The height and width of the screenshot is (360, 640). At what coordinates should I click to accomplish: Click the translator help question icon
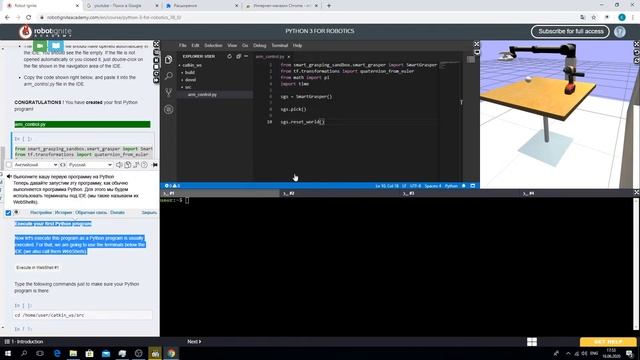[x=144, y=165]
